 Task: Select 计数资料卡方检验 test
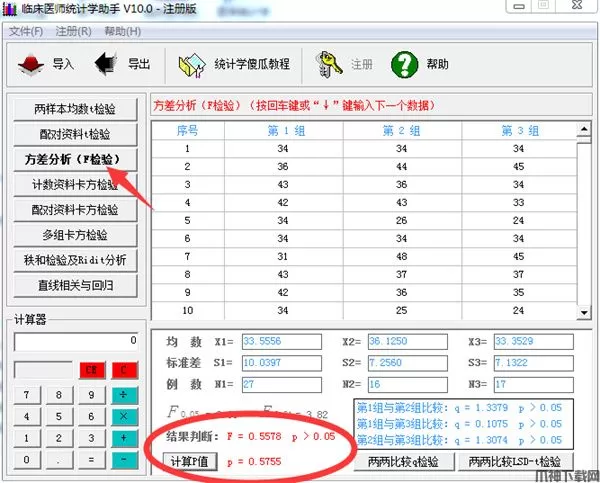coord(75,185)
